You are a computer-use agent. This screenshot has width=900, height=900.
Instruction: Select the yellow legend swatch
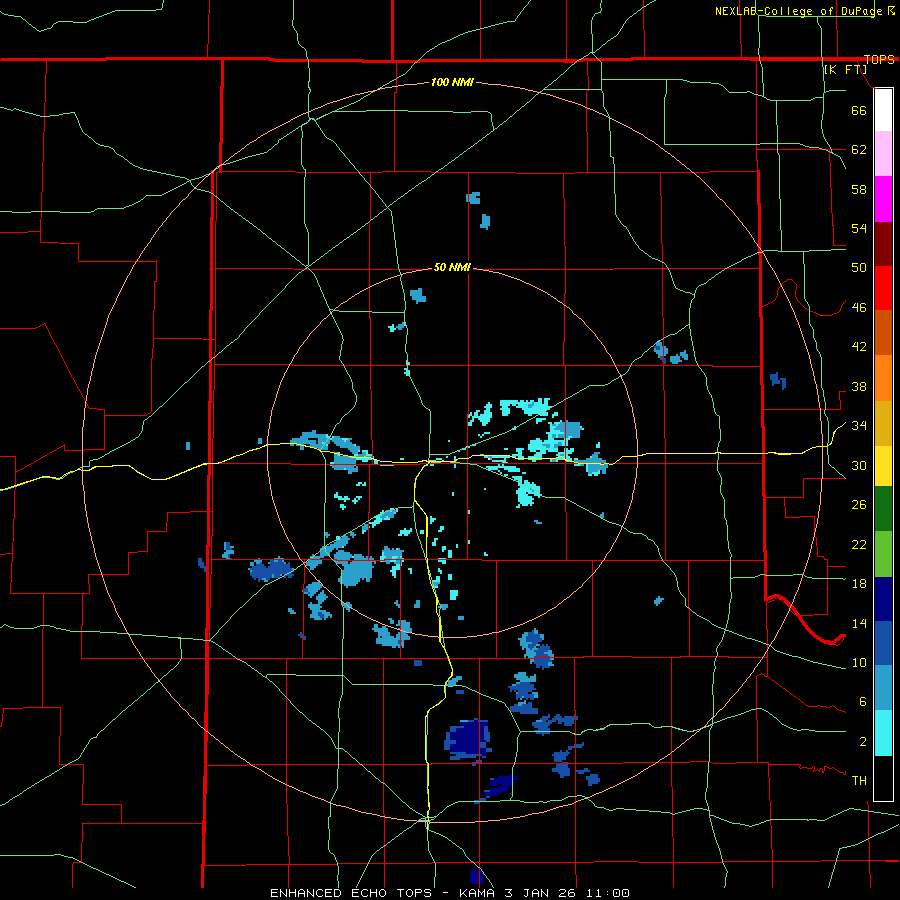click(883, 465)
